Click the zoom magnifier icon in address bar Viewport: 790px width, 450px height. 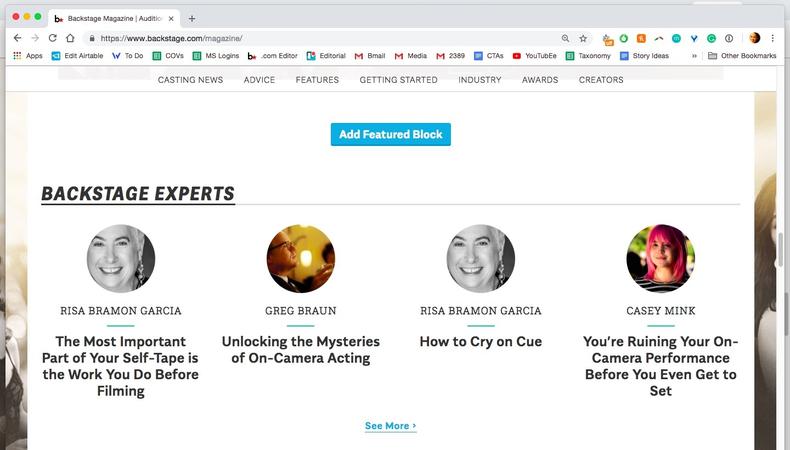(x=565, y=38)
